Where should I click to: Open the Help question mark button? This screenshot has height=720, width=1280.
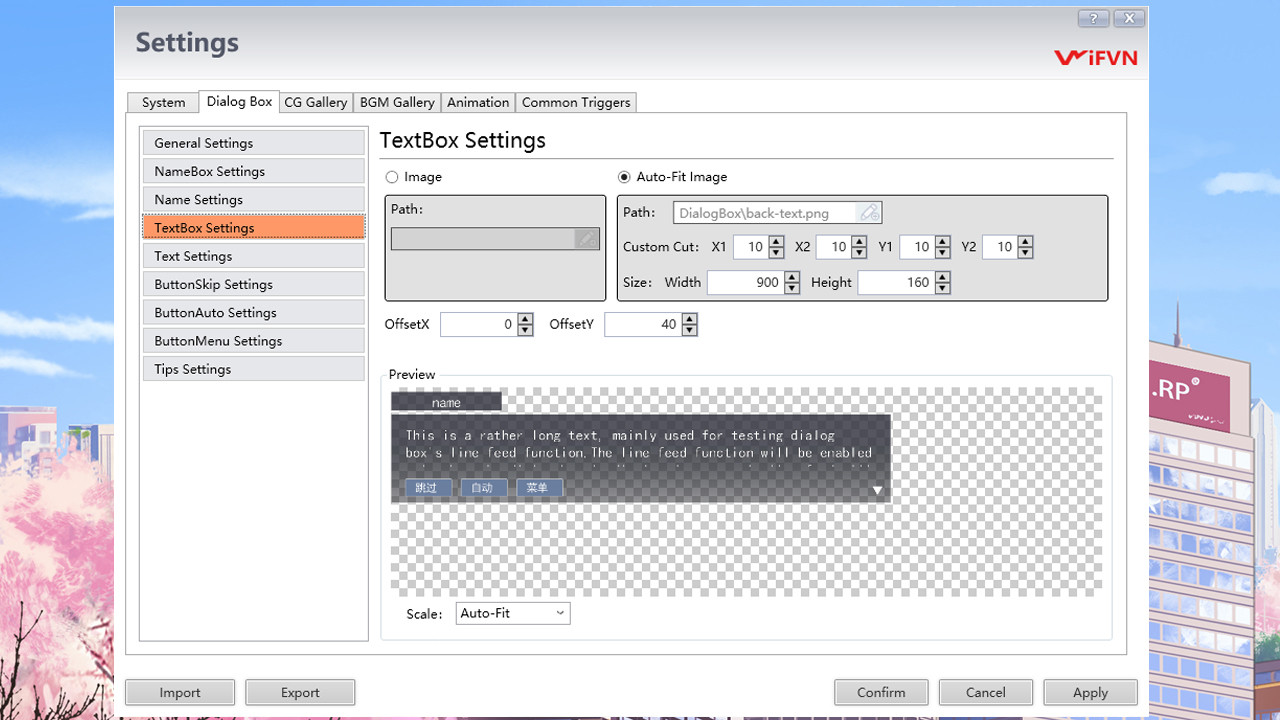pyautogui.click(x=1092, y=18)
